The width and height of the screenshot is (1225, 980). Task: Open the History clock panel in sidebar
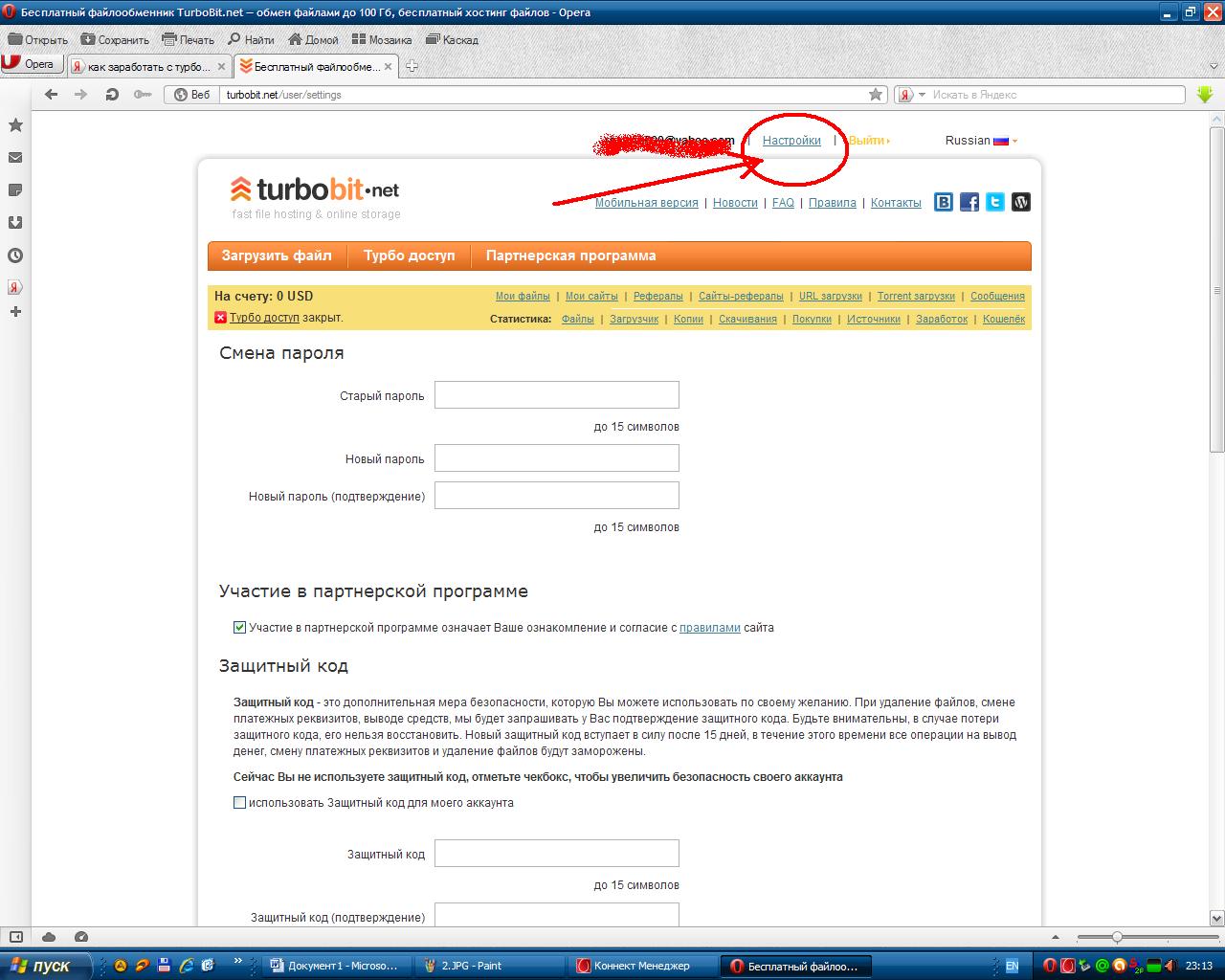[x=15, y=256]
